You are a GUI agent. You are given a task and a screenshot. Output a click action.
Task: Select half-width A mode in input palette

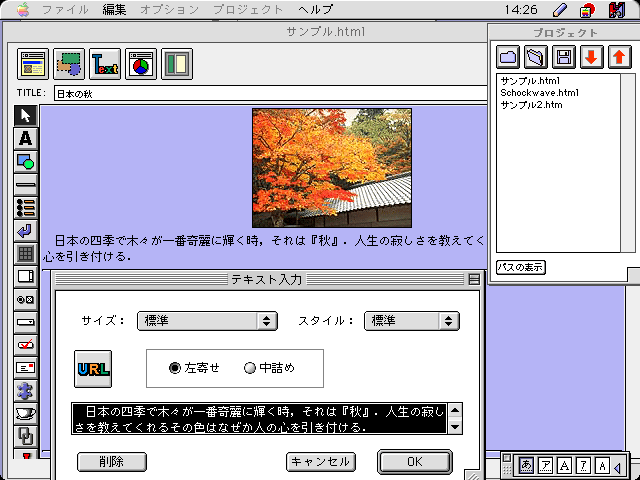click(602, 465)
